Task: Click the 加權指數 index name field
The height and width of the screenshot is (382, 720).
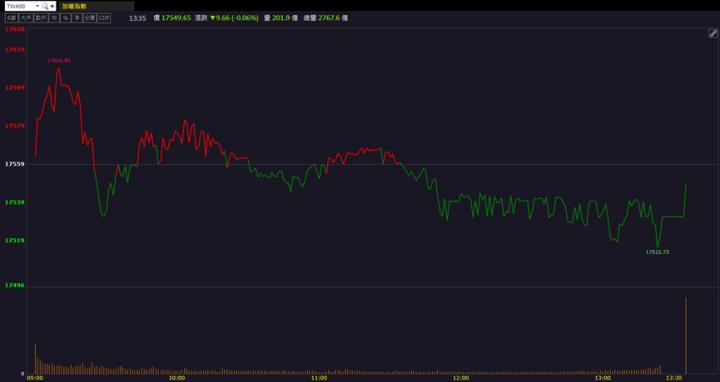Action: (96, 6)
